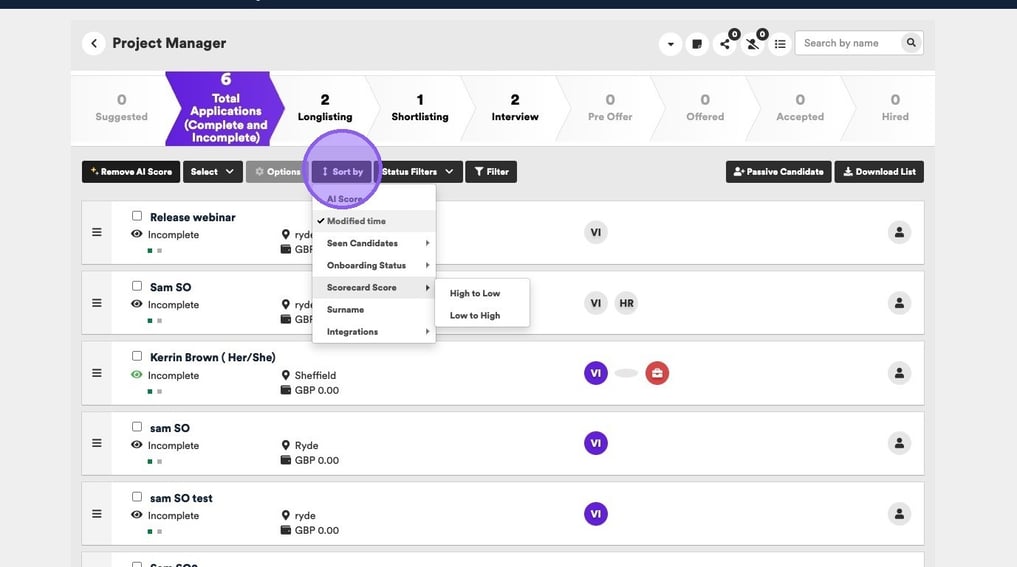
Task: Select the Kerrin Brown candidate checkbox
Action: (x=137, y=356)
